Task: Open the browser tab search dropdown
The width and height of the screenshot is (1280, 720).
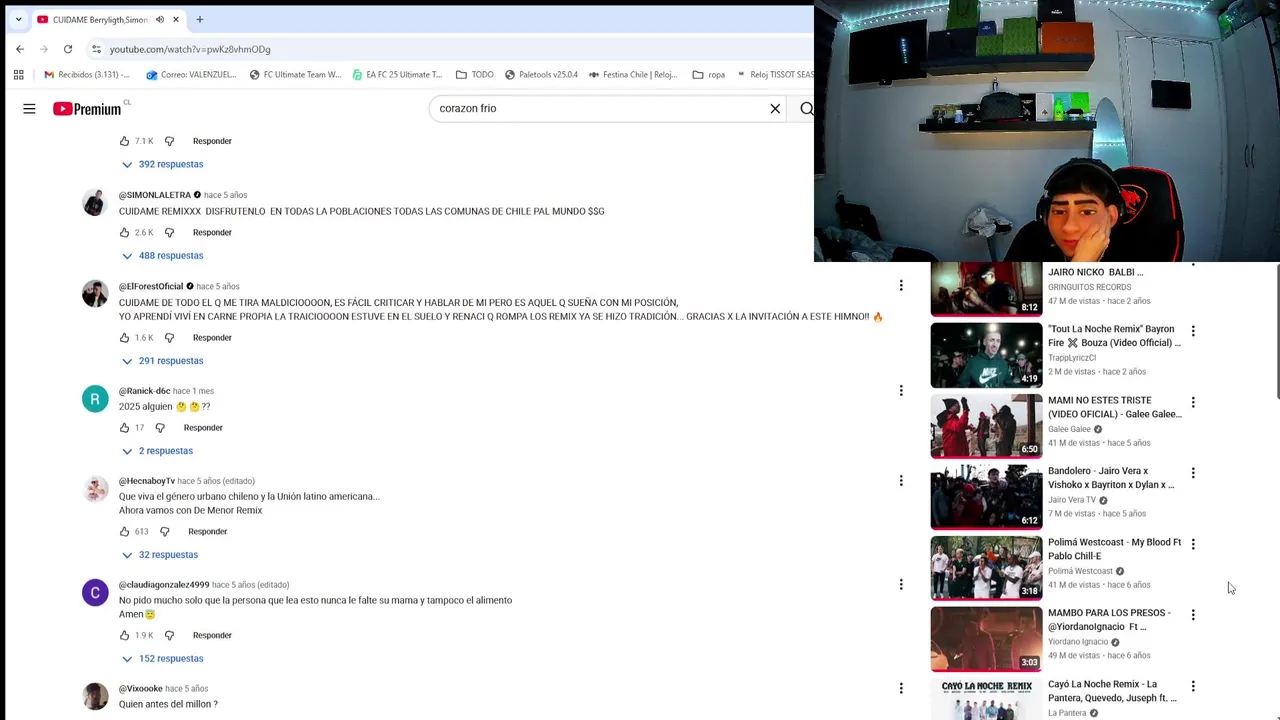Action: click(x=18, y=19)
